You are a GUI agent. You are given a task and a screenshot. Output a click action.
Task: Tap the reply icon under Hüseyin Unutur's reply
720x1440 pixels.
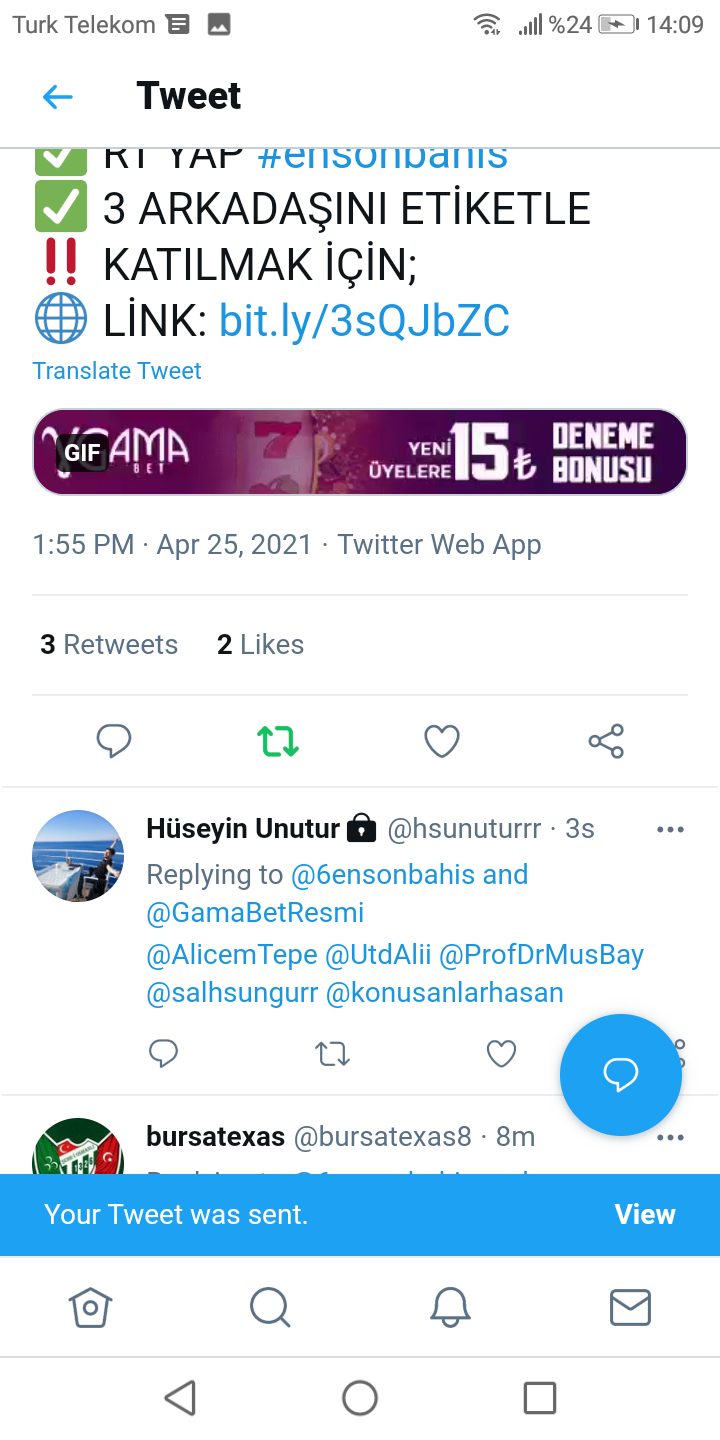(x=163, y=1053)
